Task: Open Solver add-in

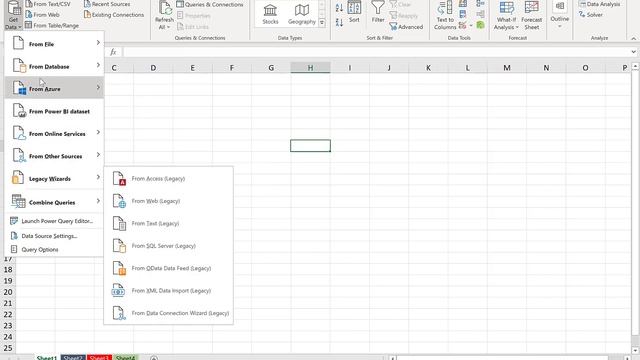Action: pos(591,15)
